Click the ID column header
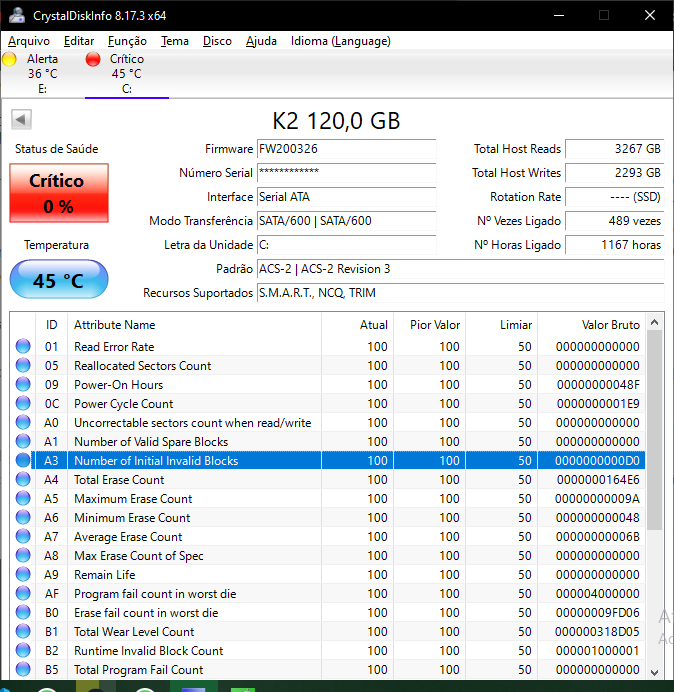This screenshot has width=674, height=692. point(51,325)
